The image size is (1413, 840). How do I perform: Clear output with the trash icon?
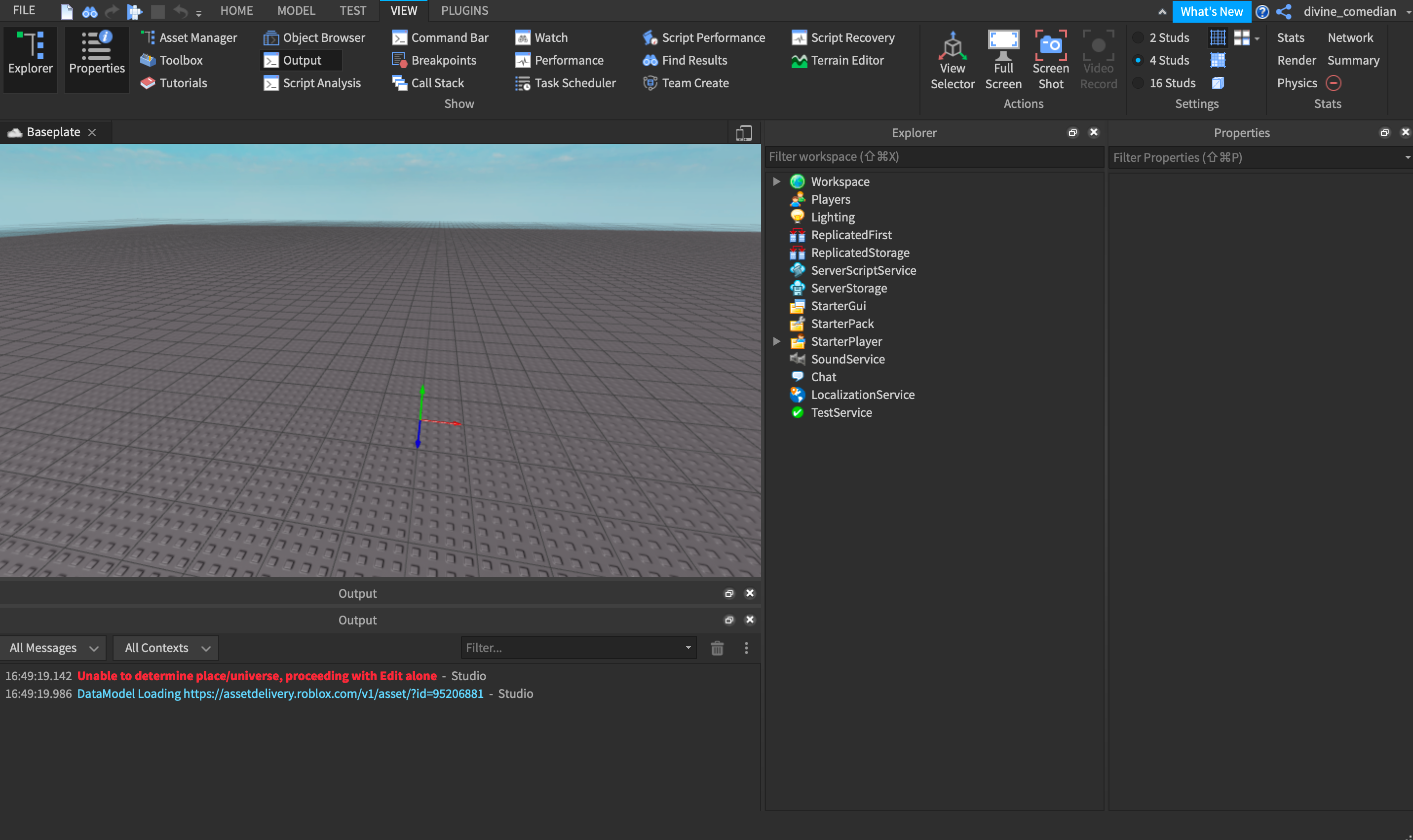point(717,648)
